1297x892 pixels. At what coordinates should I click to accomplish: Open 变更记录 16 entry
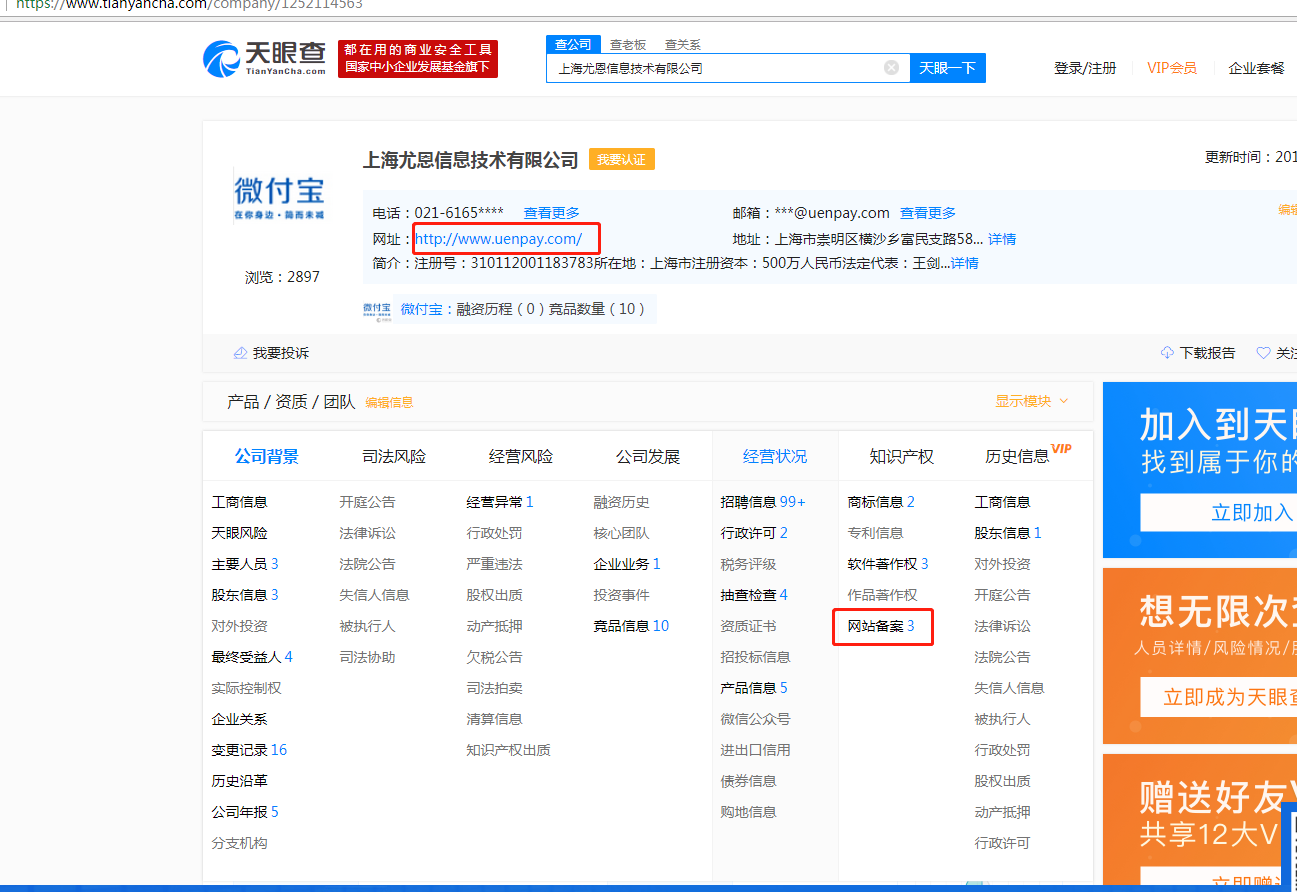[249, 750]
